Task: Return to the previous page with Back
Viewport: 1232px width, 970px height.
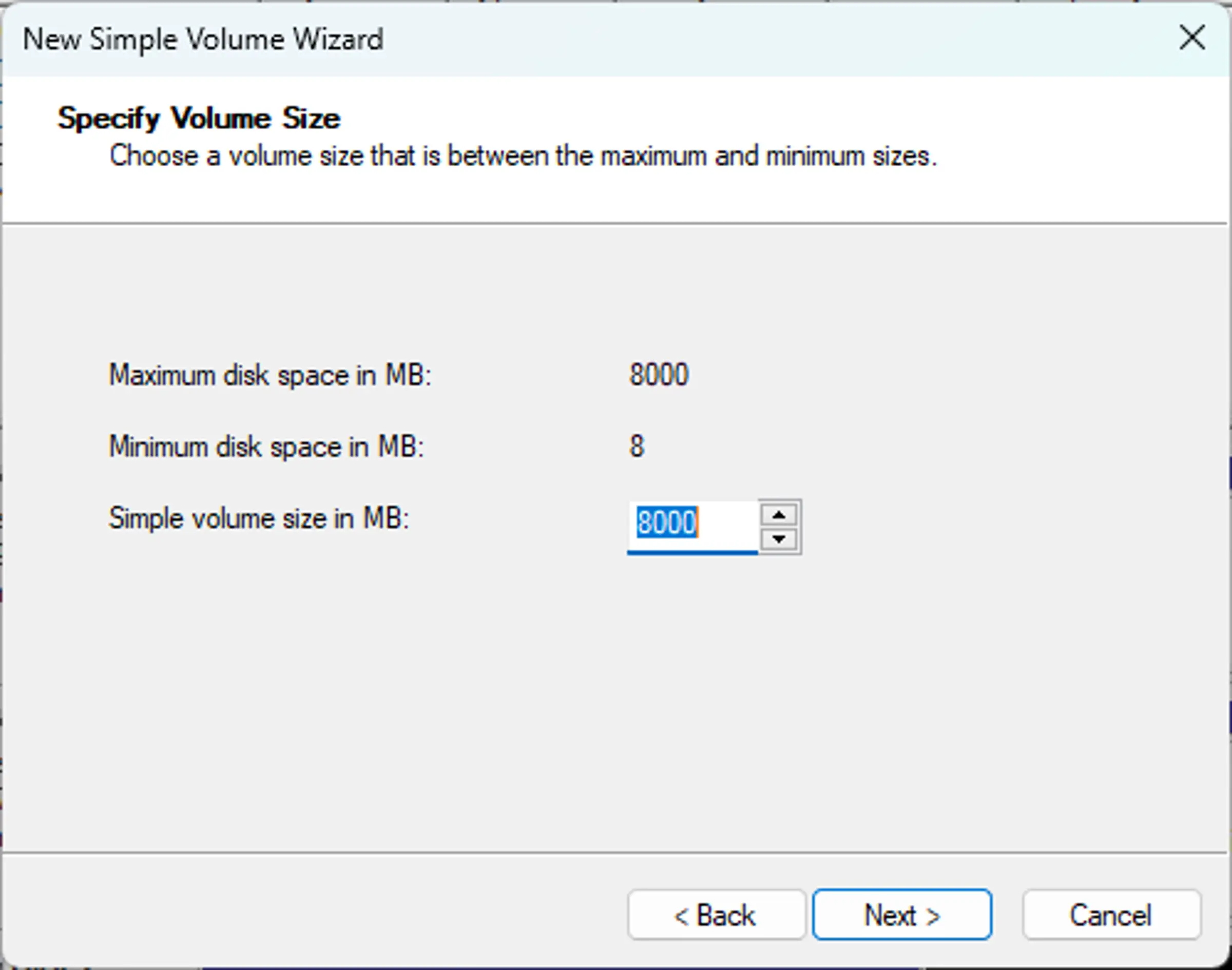Action: tap(716, 915)
